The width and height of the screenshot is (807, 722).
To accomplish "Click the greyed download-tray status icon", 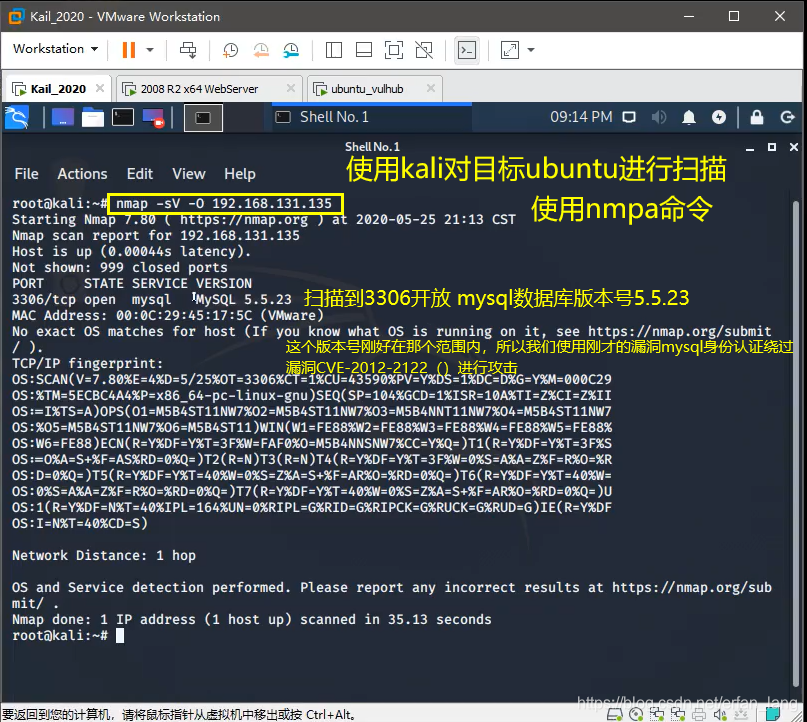I will click(741, 714).
